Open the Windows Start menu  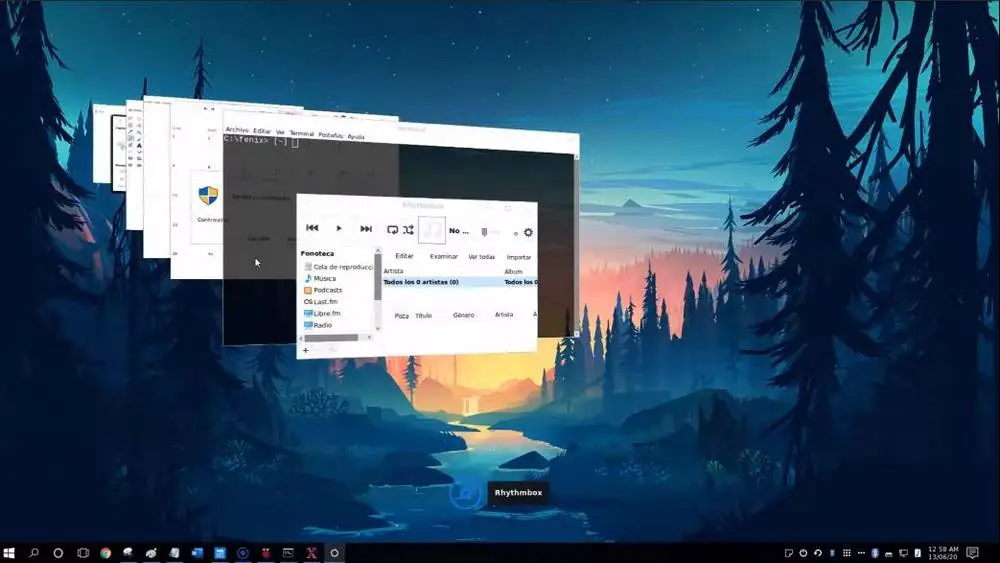point(9,553)
